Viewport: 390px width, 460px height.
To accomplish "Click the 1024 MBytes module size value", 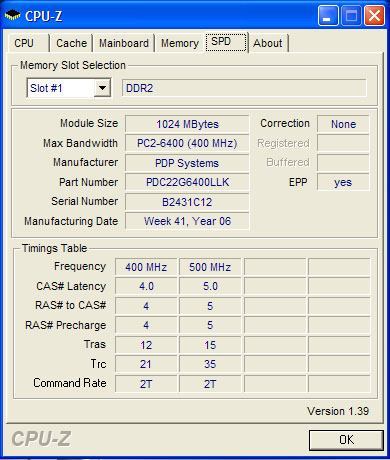I will (x=187, y=124).
